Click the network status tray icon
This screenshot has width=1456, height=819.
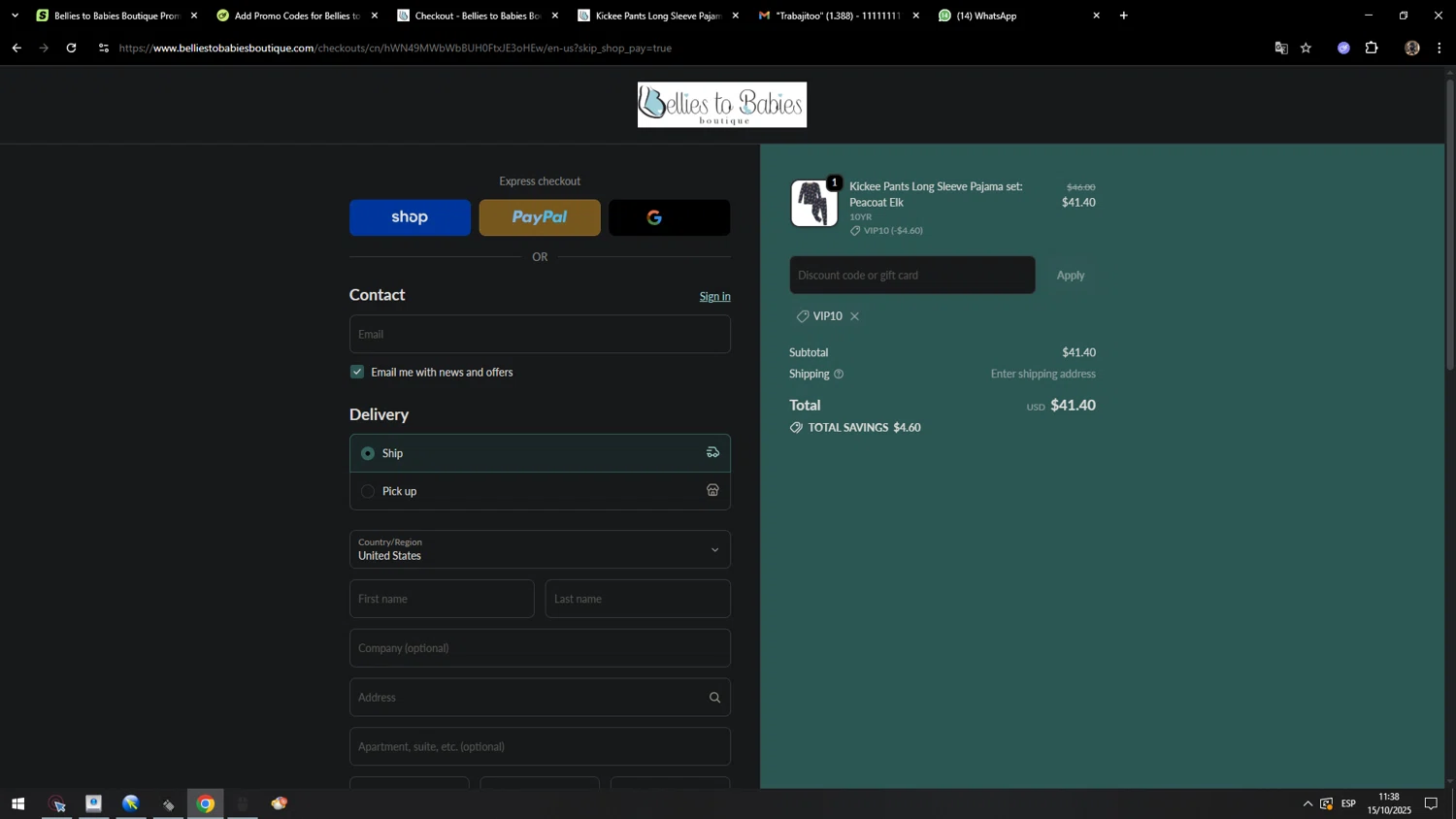(1327, 803)
